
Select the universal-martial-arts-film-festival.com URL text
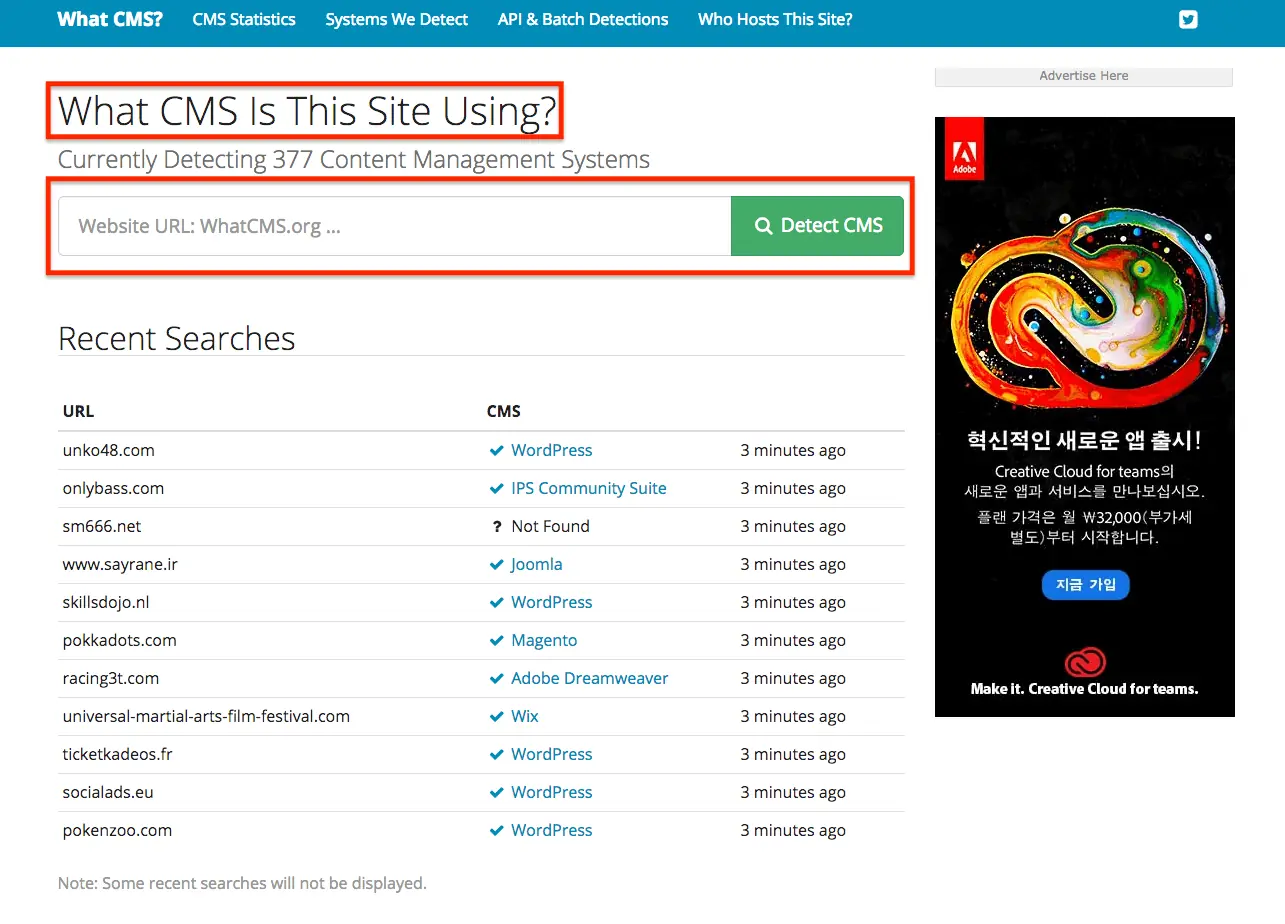tap(206, 716)
